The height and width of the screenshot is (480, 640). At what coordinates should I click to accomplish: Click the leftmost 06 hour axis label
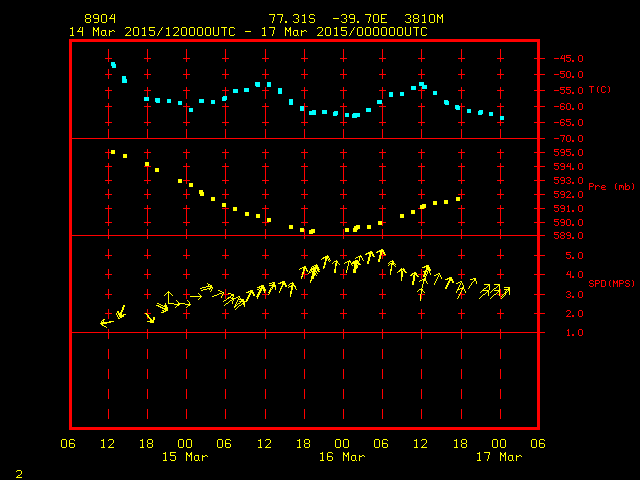pos(68,444)
